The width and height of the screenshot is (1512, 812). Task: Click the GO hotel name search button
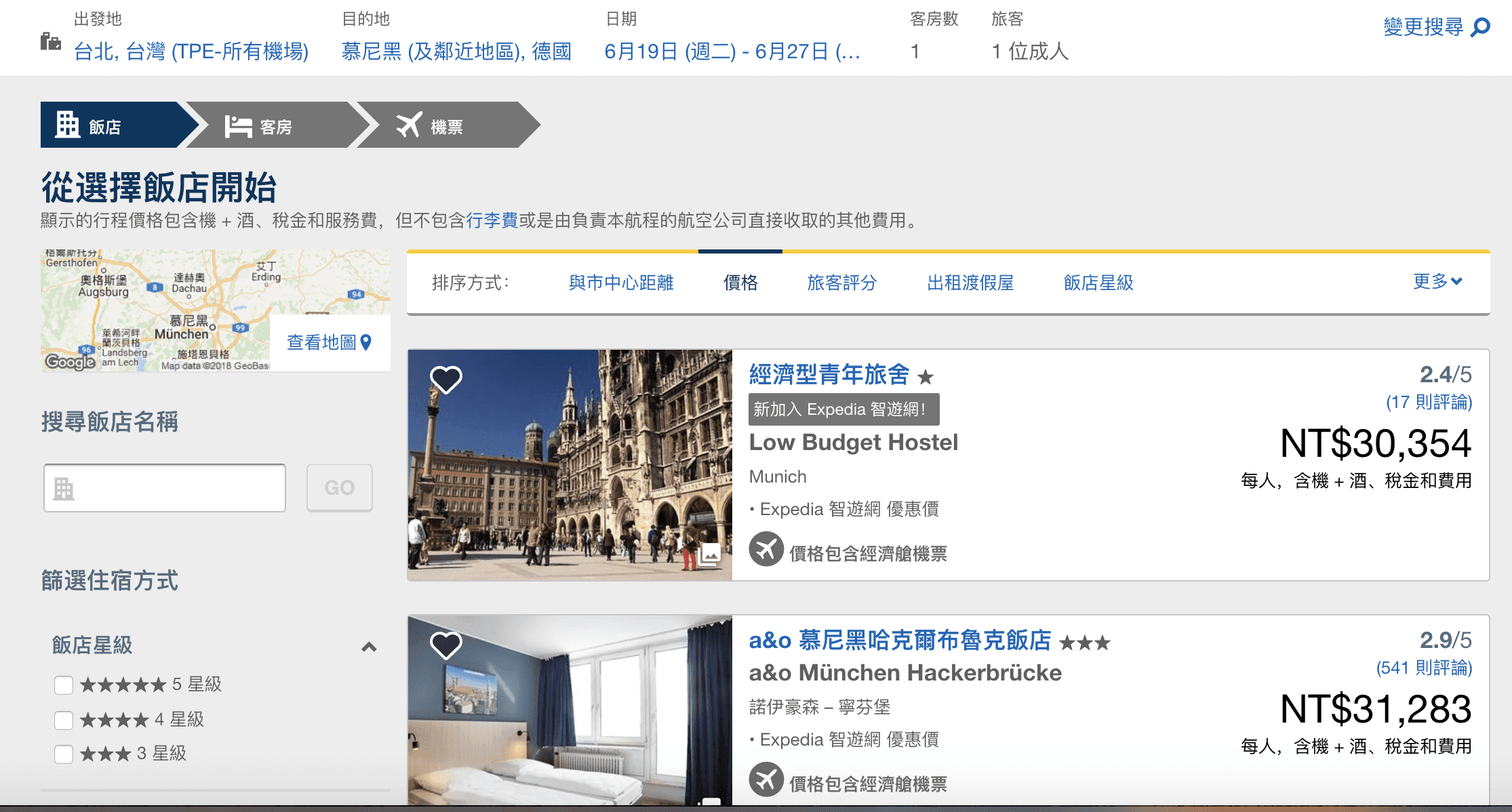click(x=340, y=488)
